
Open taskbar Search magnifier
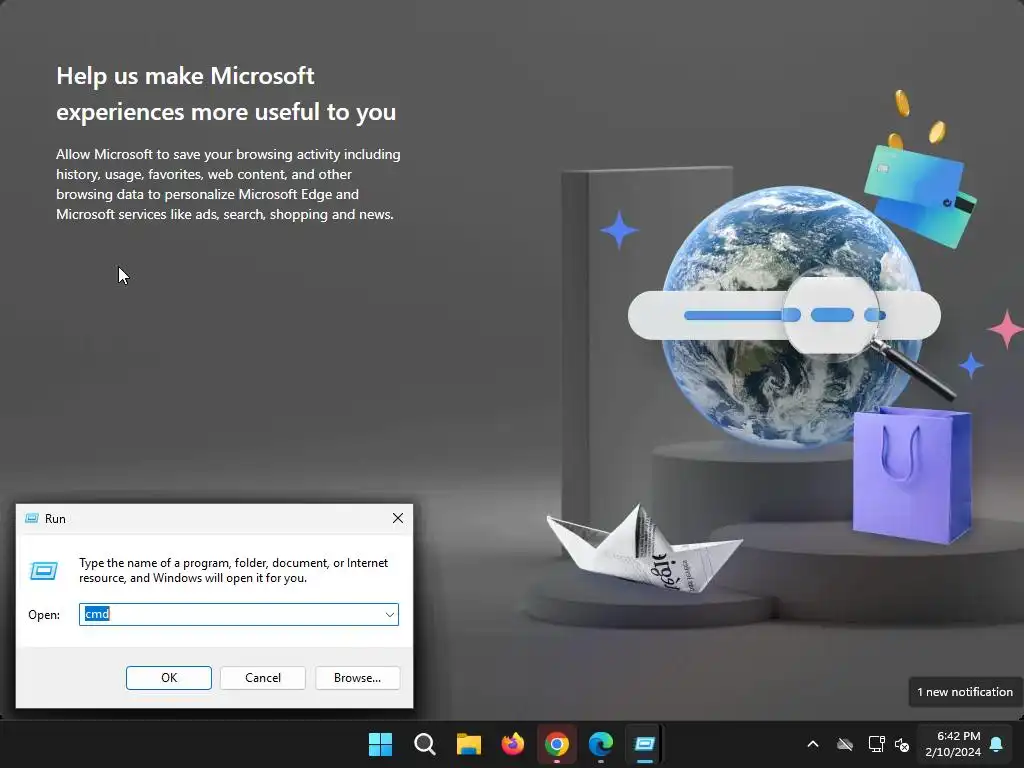coord(424,744)
